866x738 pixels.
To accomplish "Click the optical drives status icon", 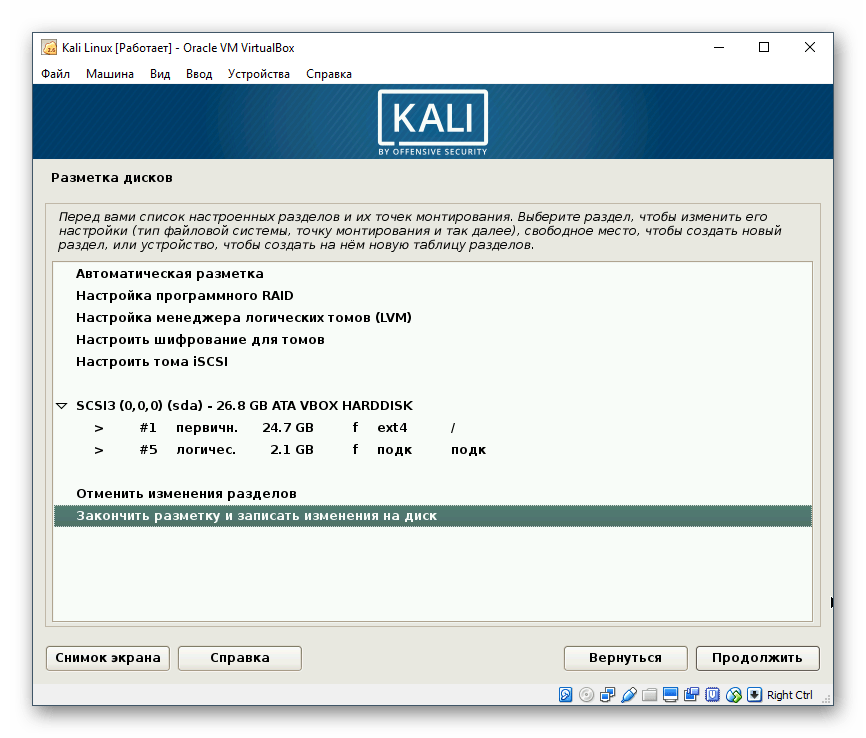I will click(x=586, y=694).
